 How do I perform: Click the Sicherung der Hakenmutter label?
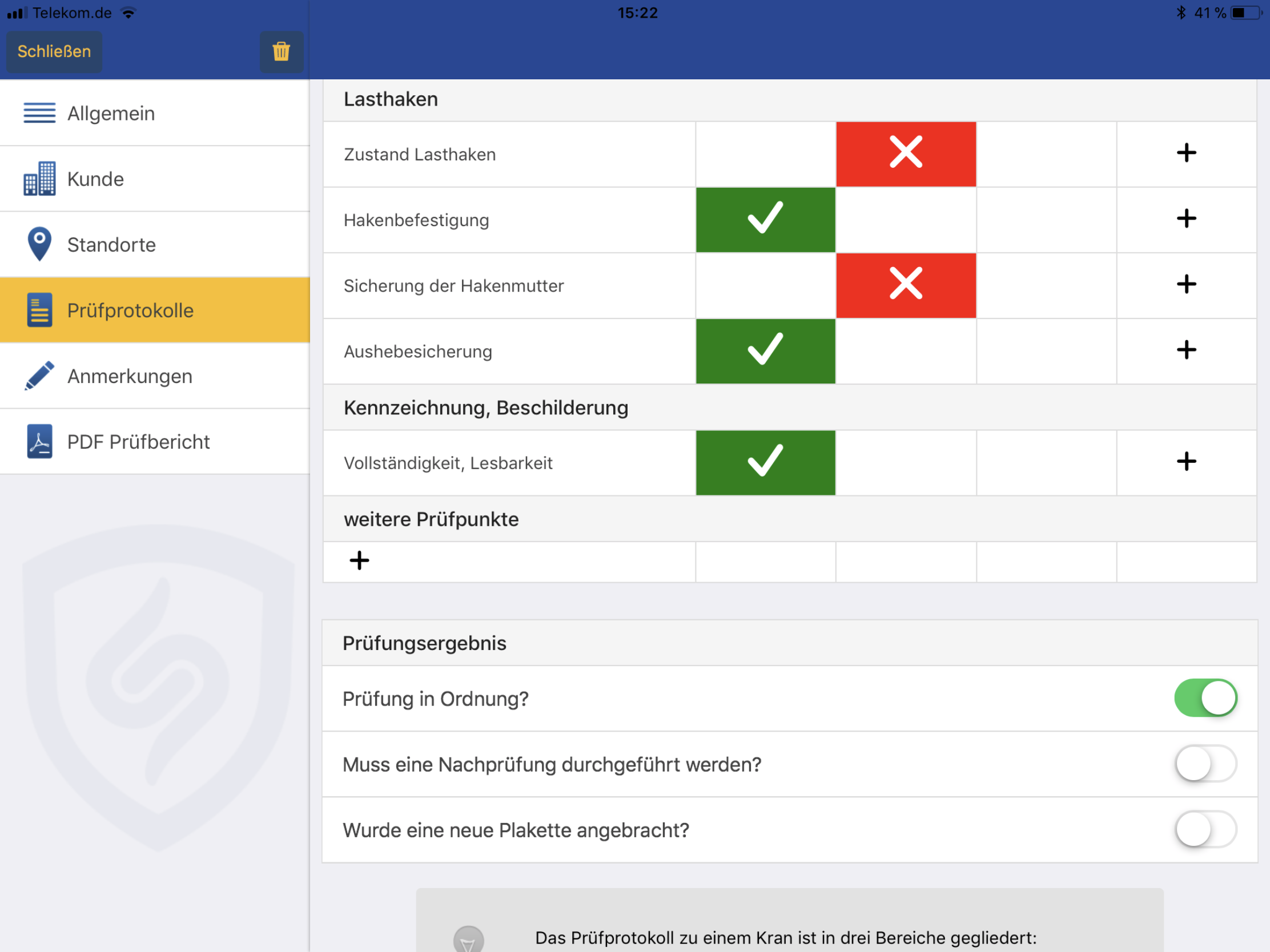[453, 286]
